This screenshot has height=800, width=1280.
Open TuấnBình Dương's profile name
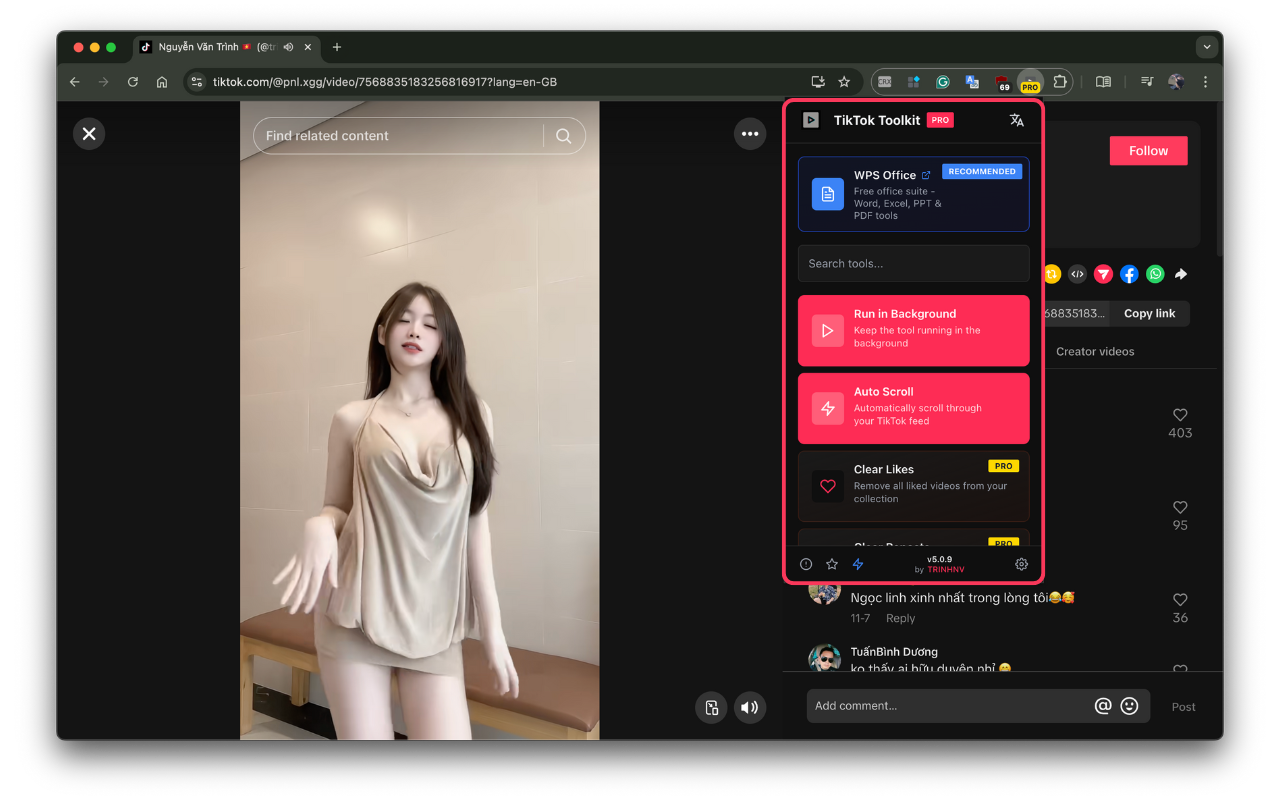click(894, 652)
